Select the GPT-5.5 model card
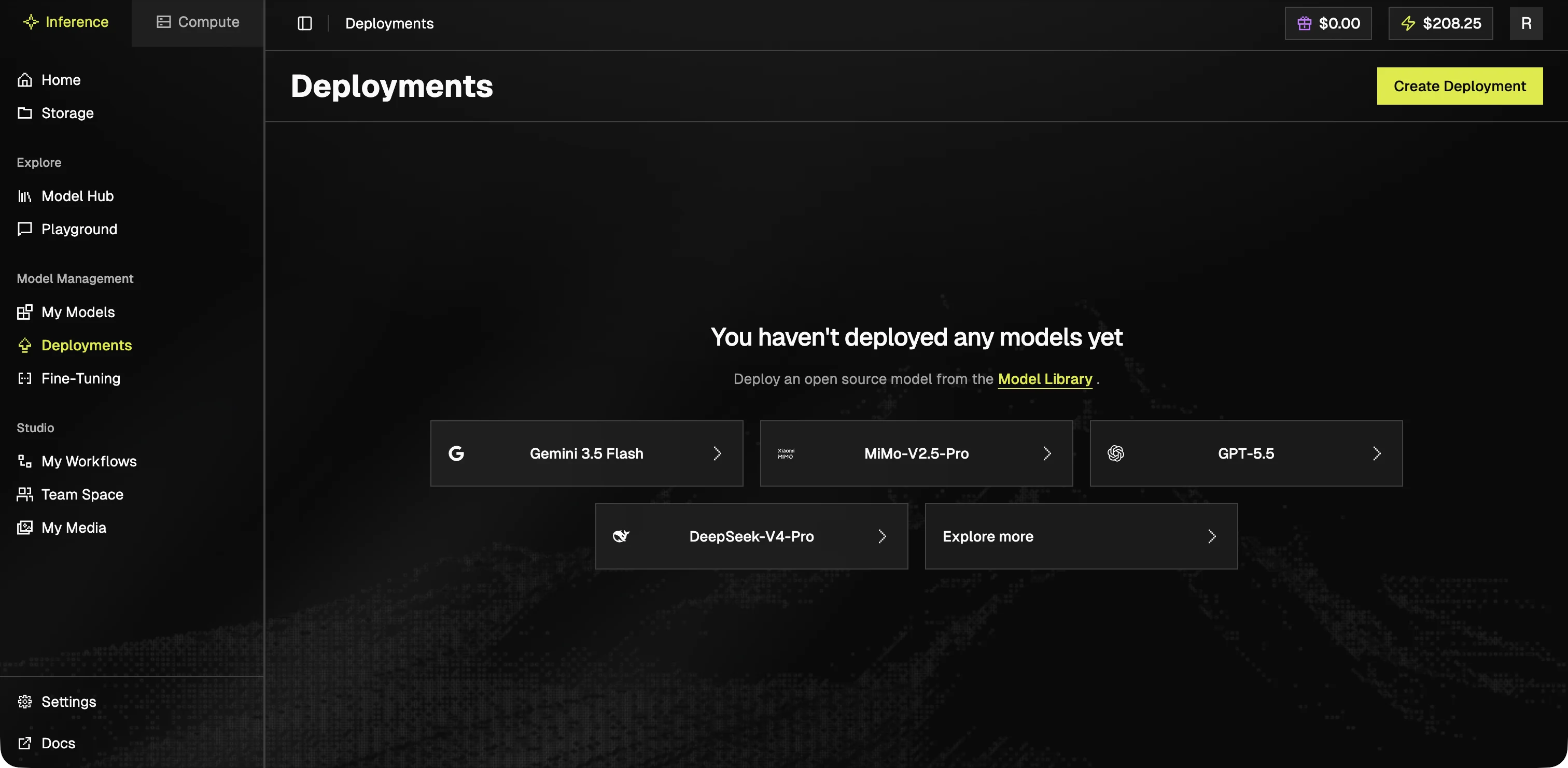 pyautogui.click(x=1246, y=453)
